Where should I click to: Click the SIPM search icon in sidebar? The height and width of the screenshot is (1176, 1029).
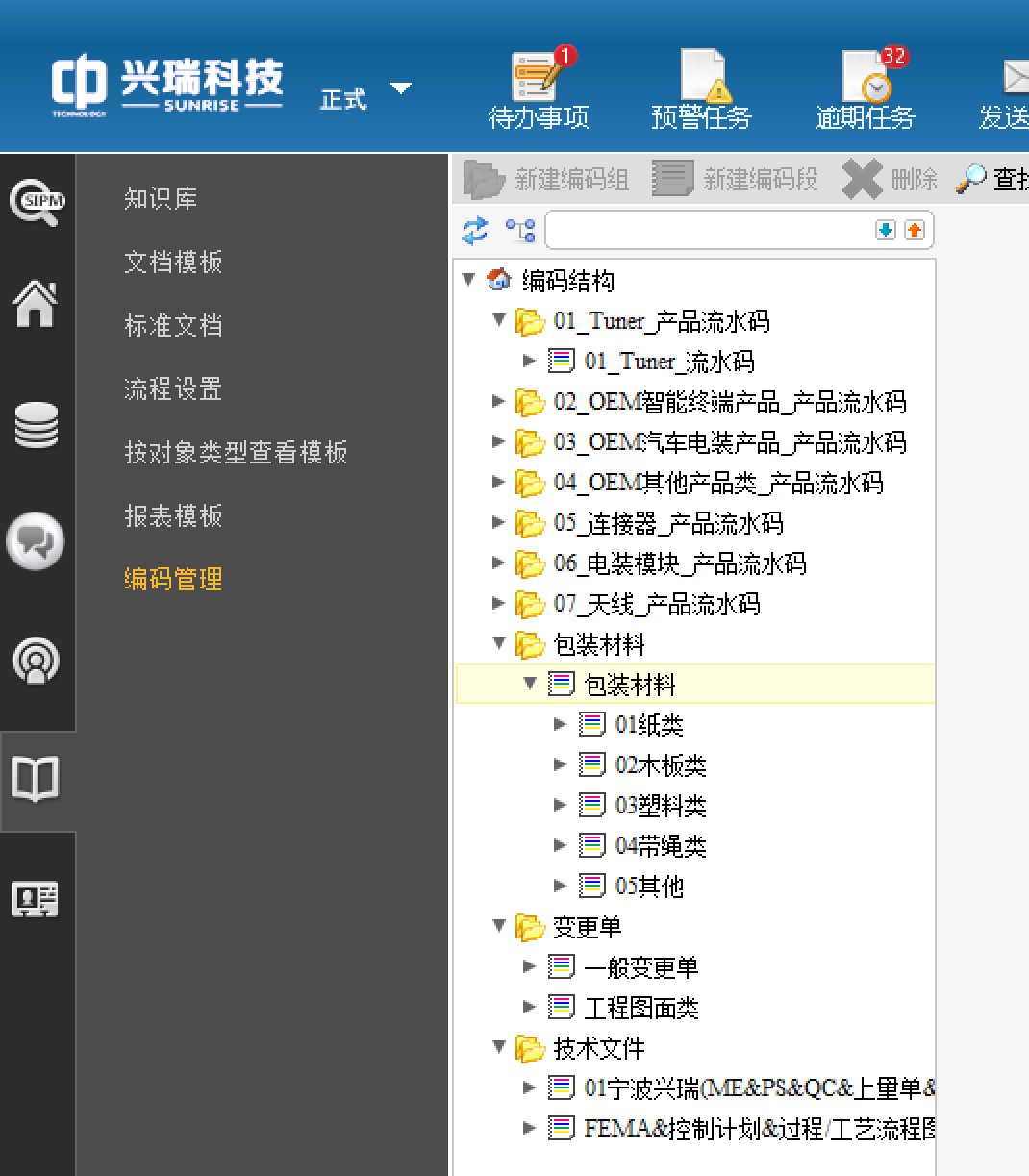pos(37,201)
